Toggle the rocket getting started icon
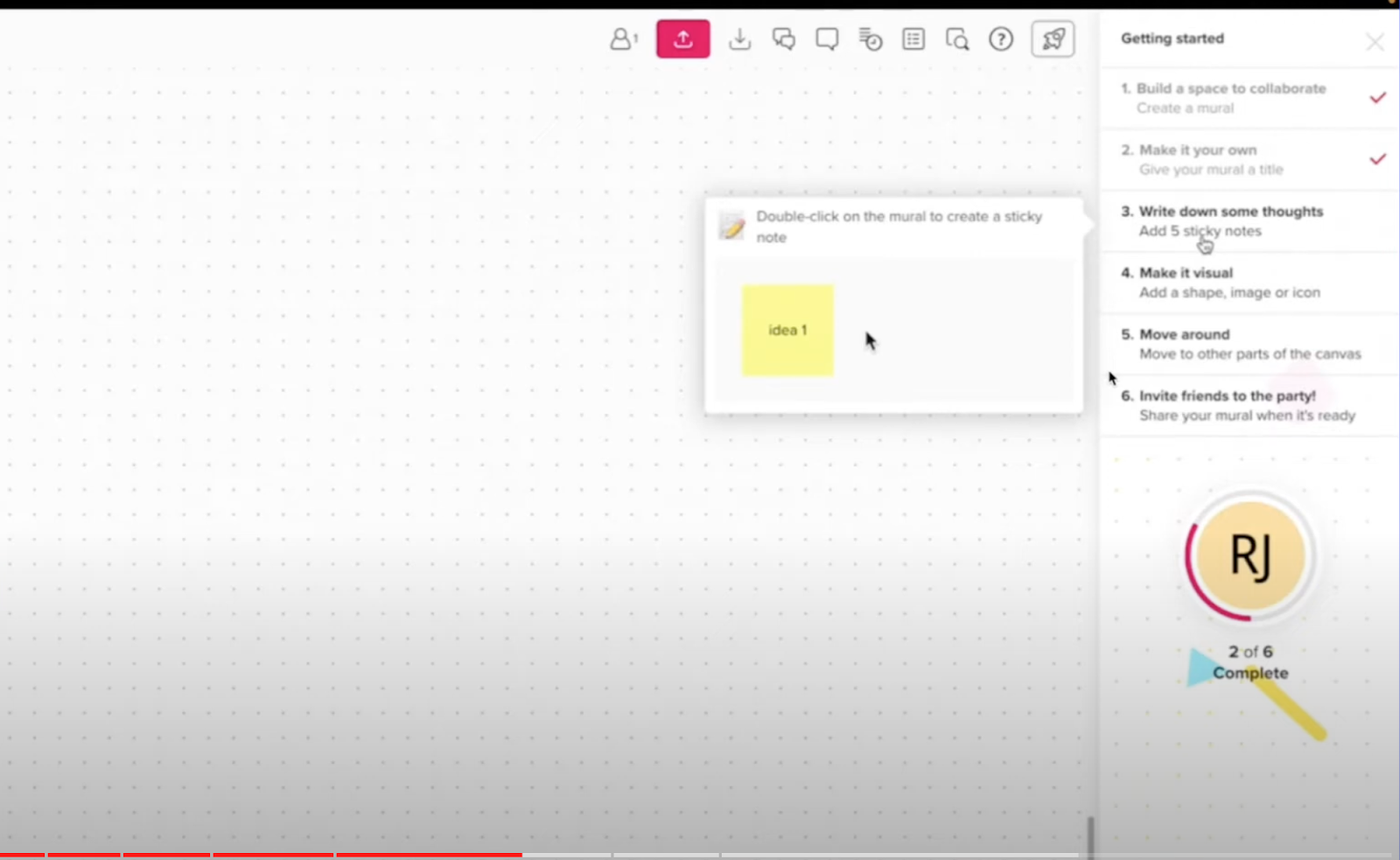This screenshot has width=1400, height=860. pyautogui.click(x=1053, y=39)
